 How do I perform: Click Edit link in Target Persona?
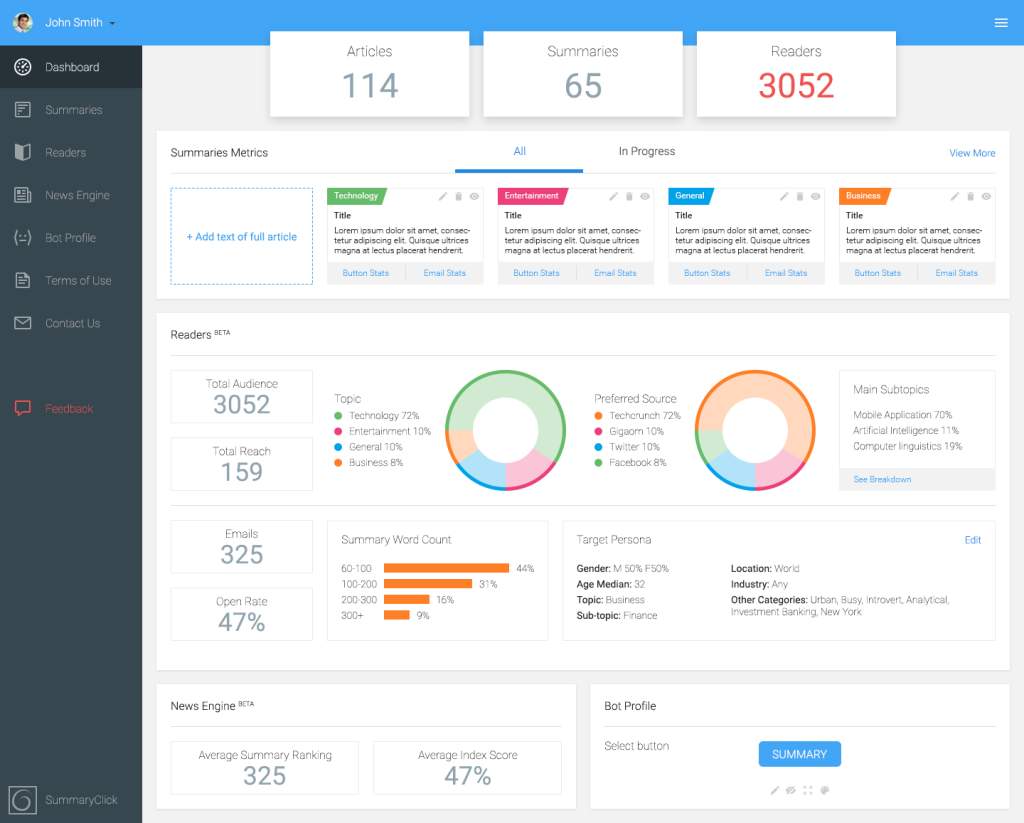972,540
